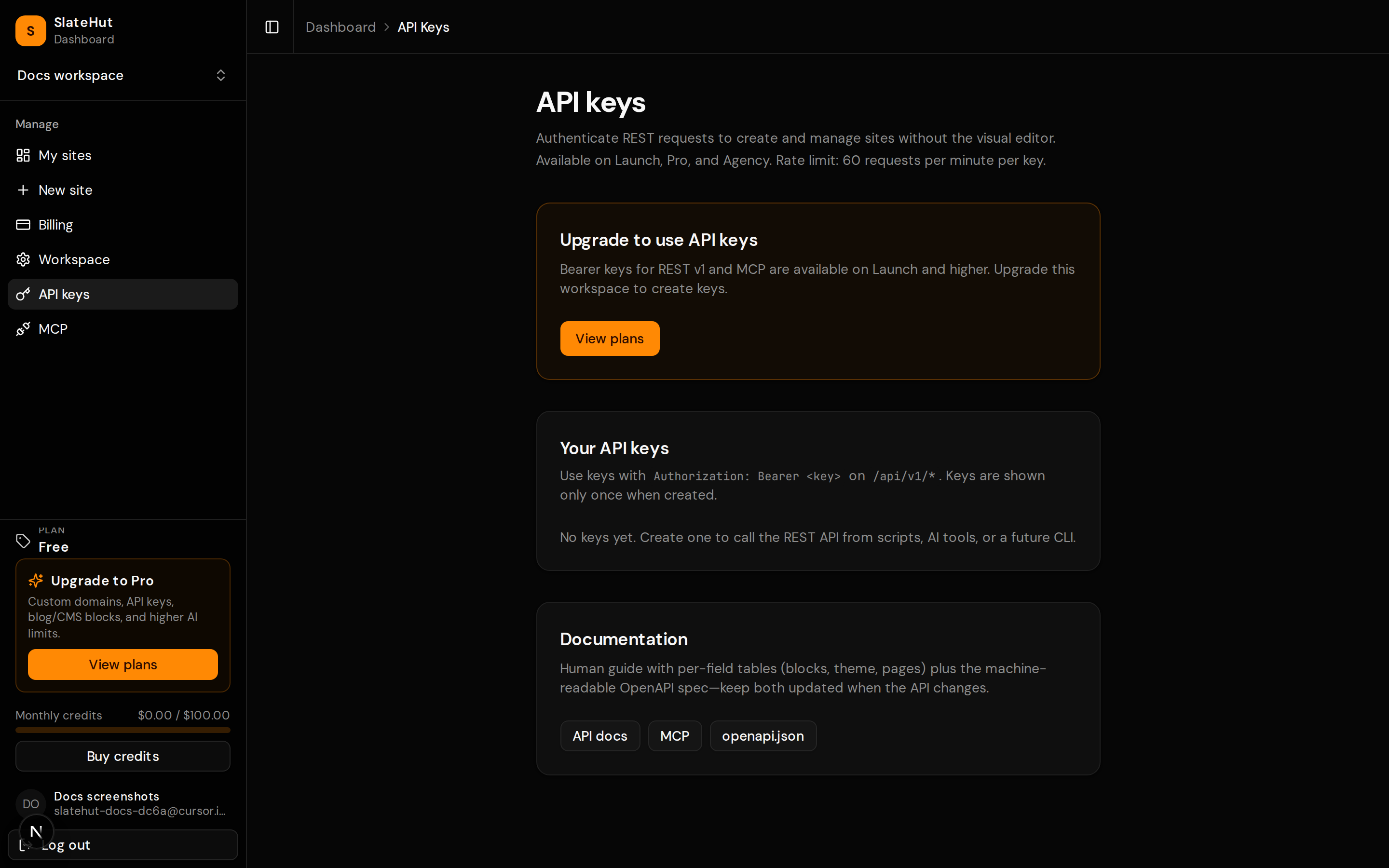The height and width of the screenshot is (868, 1389).
Task: Open the MCP documentation button
Action: (x=674, y=736)
